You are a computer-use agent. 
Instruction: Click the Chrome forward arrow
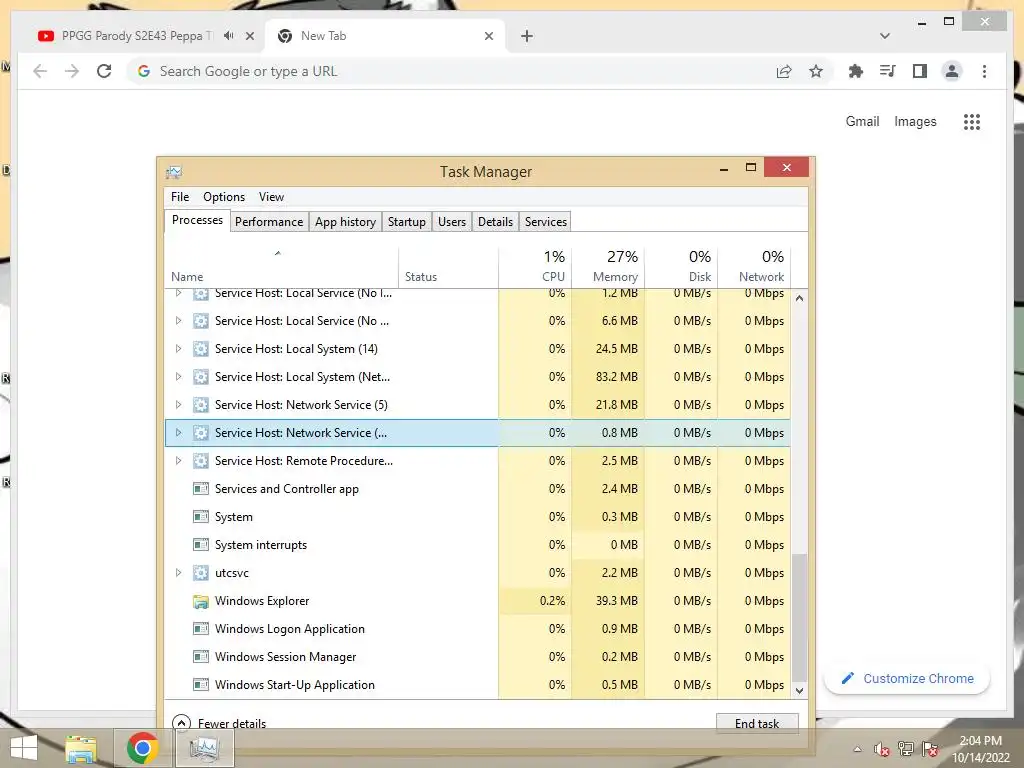click(72, 71)
